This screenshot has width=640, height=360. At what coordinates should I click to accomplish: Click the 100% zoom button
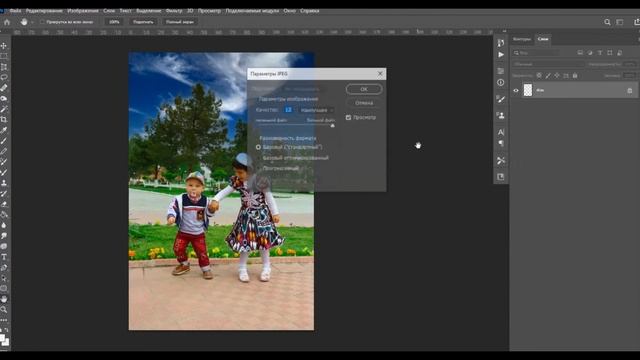114,22
